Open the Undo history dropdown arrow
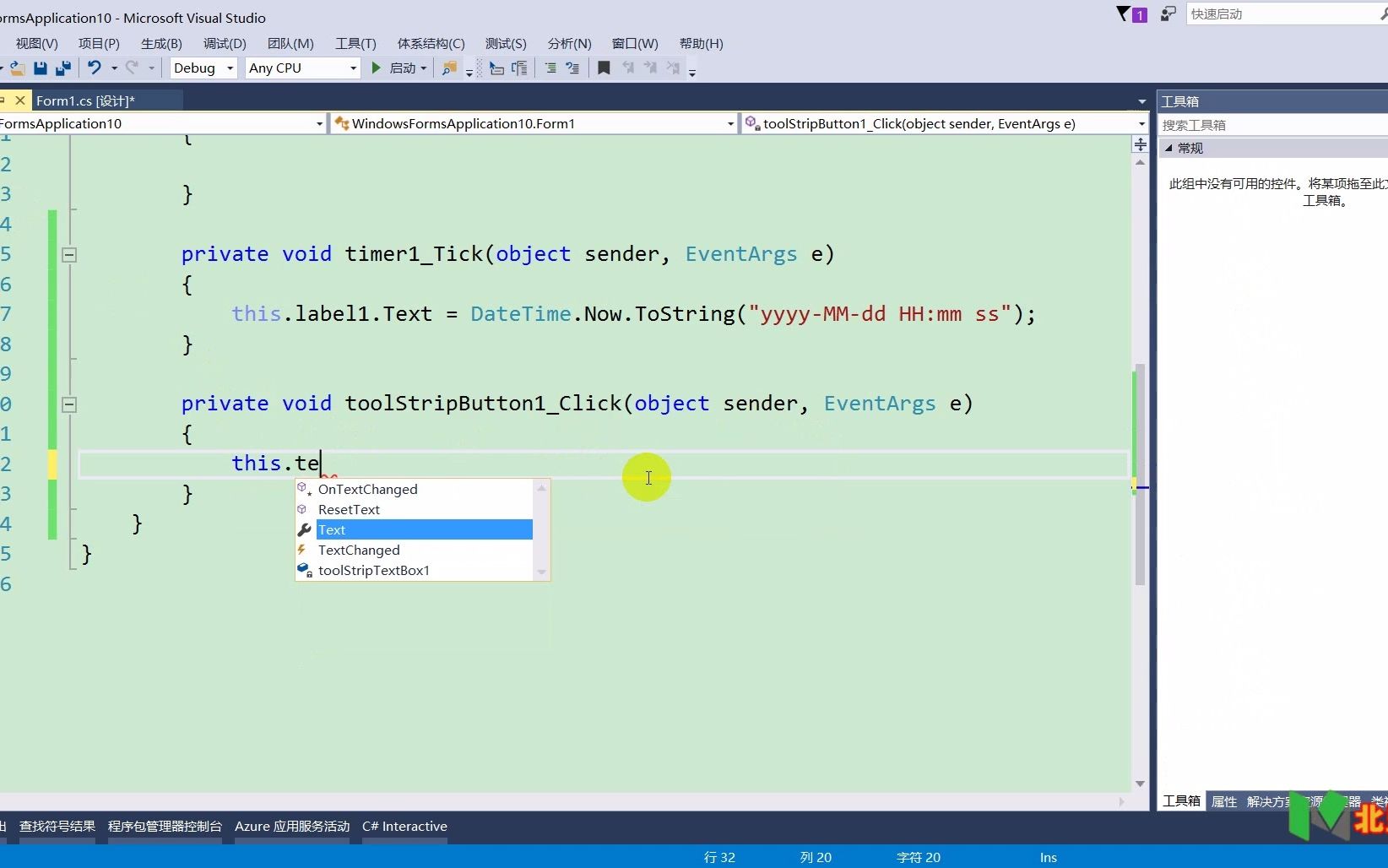 (x=114, y=68)
